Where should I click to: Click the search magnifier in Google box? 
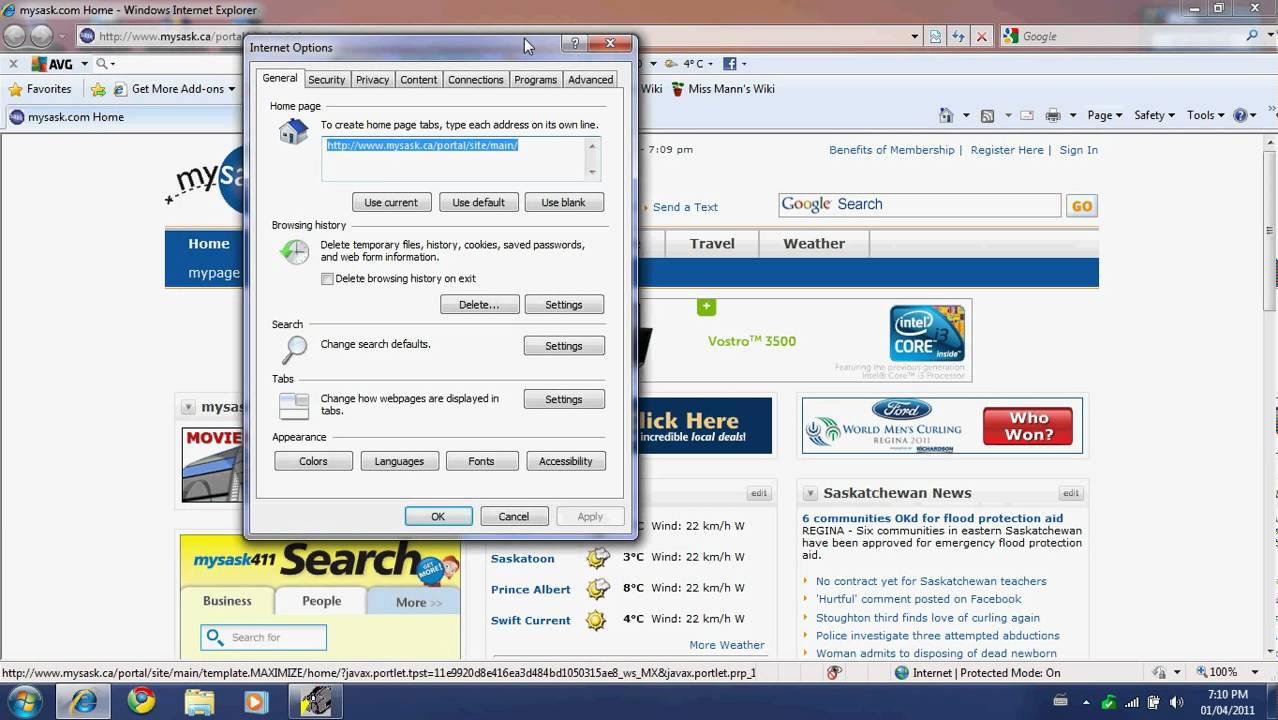1252,36
